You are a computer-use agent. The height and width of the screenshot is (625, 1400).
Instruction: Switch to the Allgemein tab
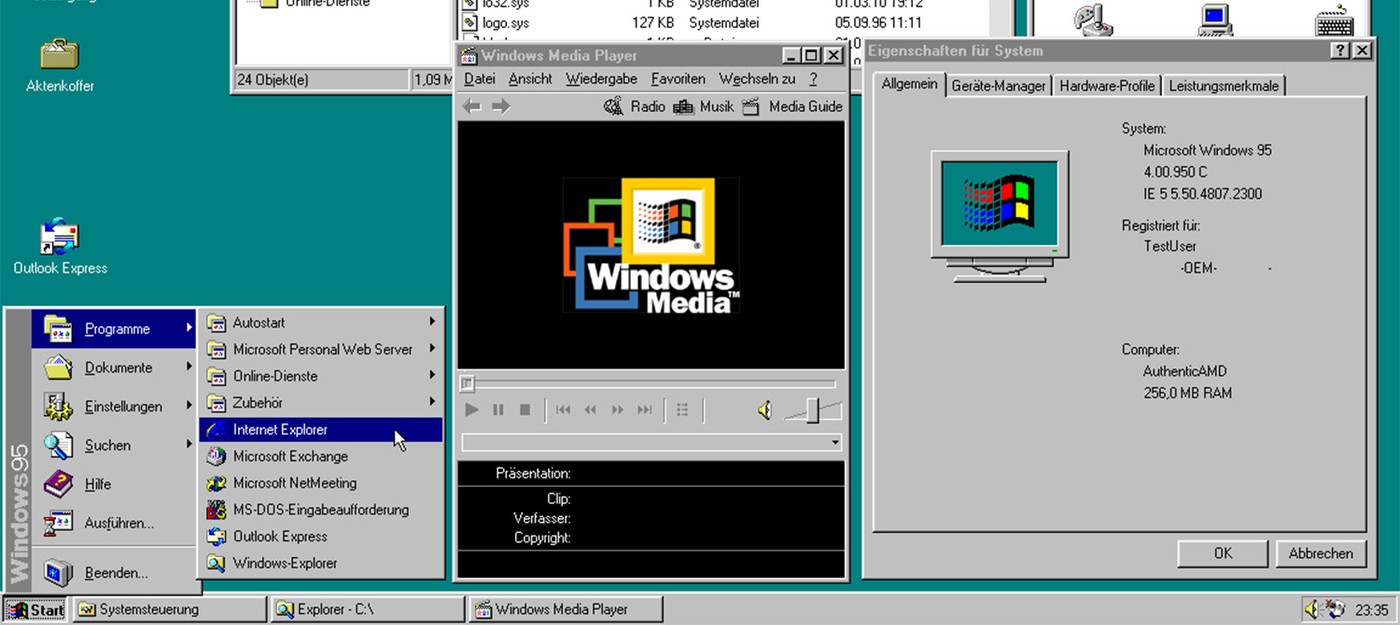coord(909,84)
